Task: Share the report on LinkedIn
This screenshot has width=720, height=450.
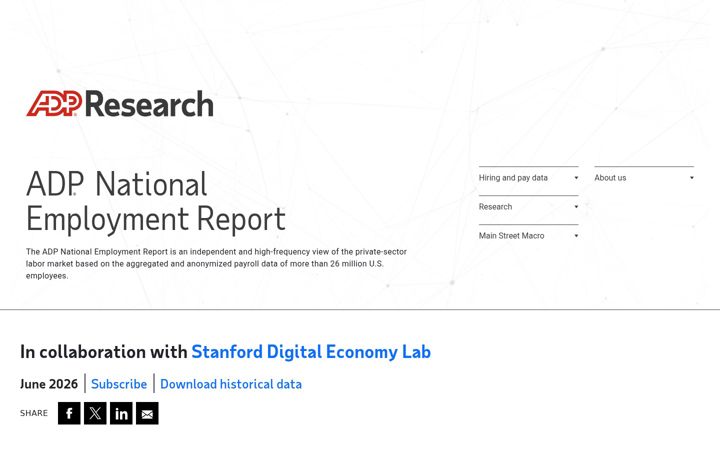Action: tap(121, 413)
